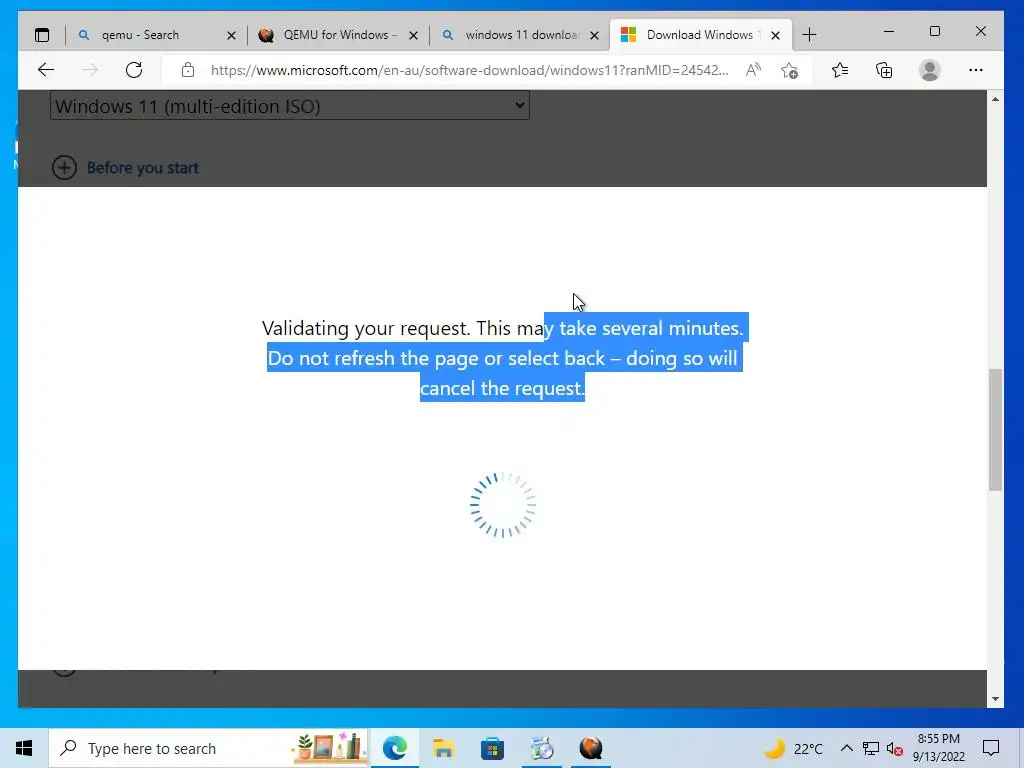Open Microsoft Store from the taskbar
This screenshot has height=768, width=1024.
pos(492,748)
